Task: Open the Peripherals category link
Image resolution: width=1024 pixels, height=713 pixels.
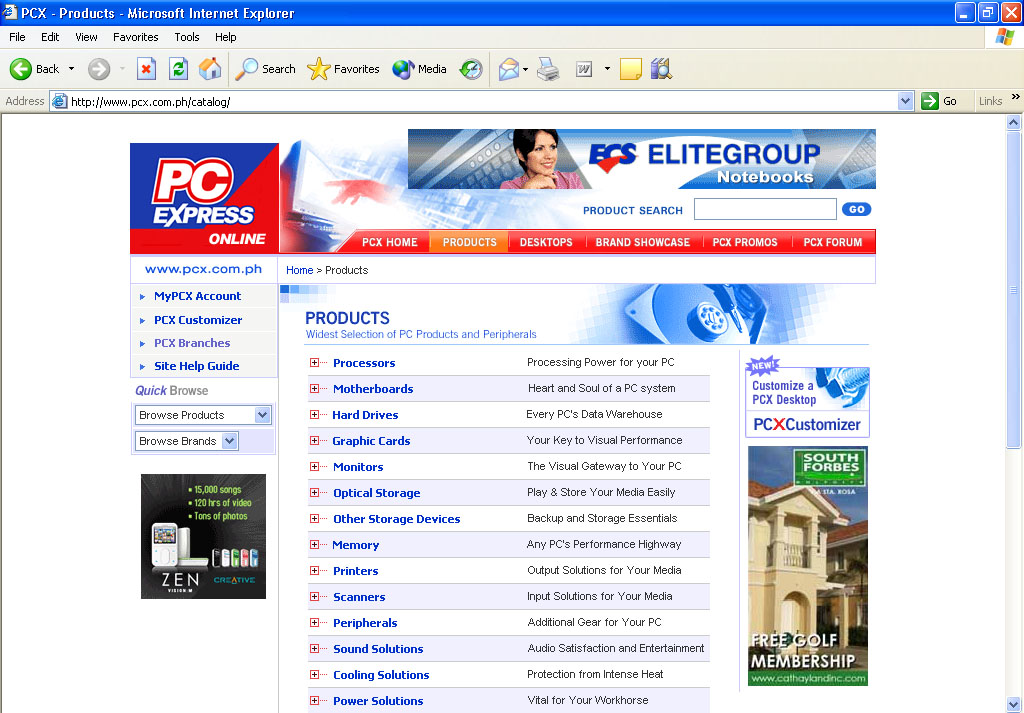Action: (x=365, y=623)
